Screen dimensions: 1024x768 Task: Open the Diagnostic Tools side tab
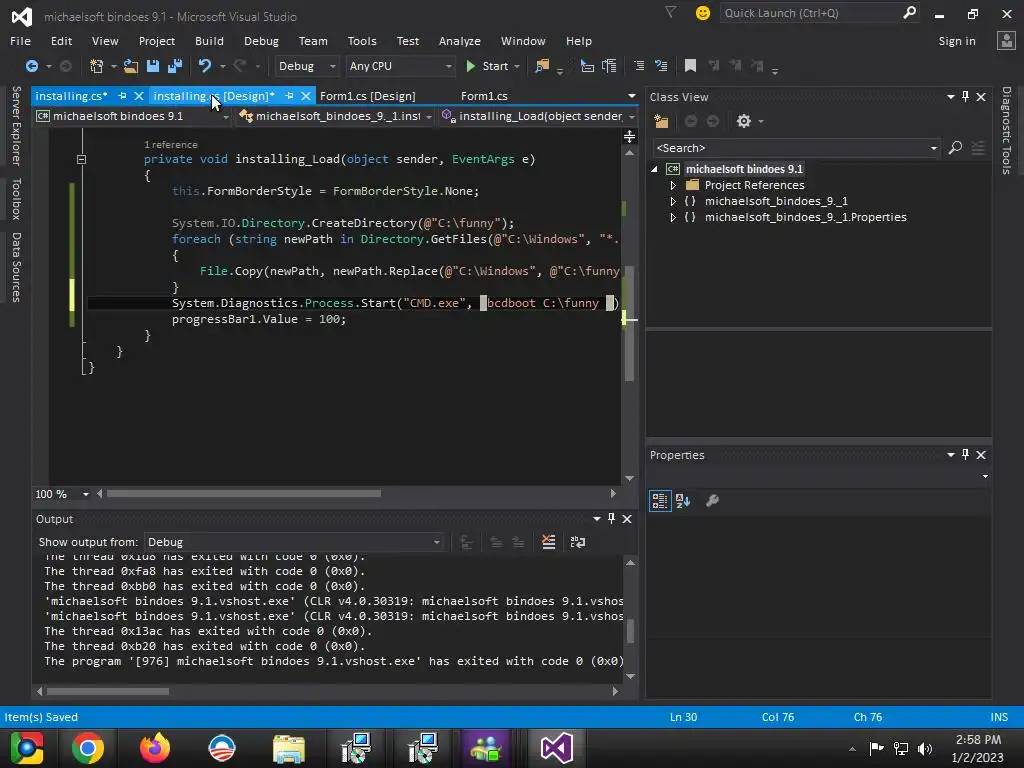click(1006, 130)
